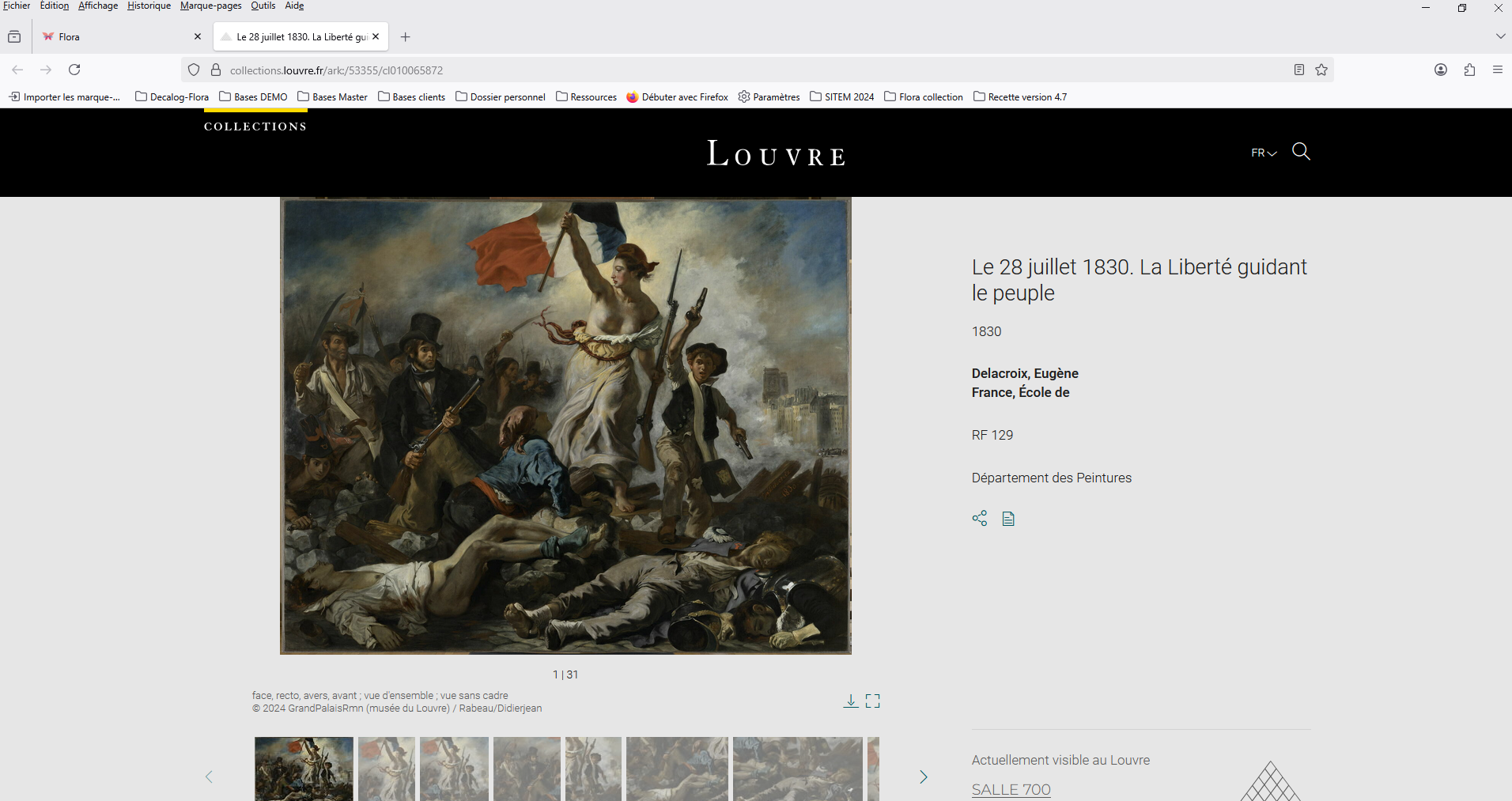Open the list all tabs chevron
The height and width of the screenshot is (801, 1512).
[1500, 36]
